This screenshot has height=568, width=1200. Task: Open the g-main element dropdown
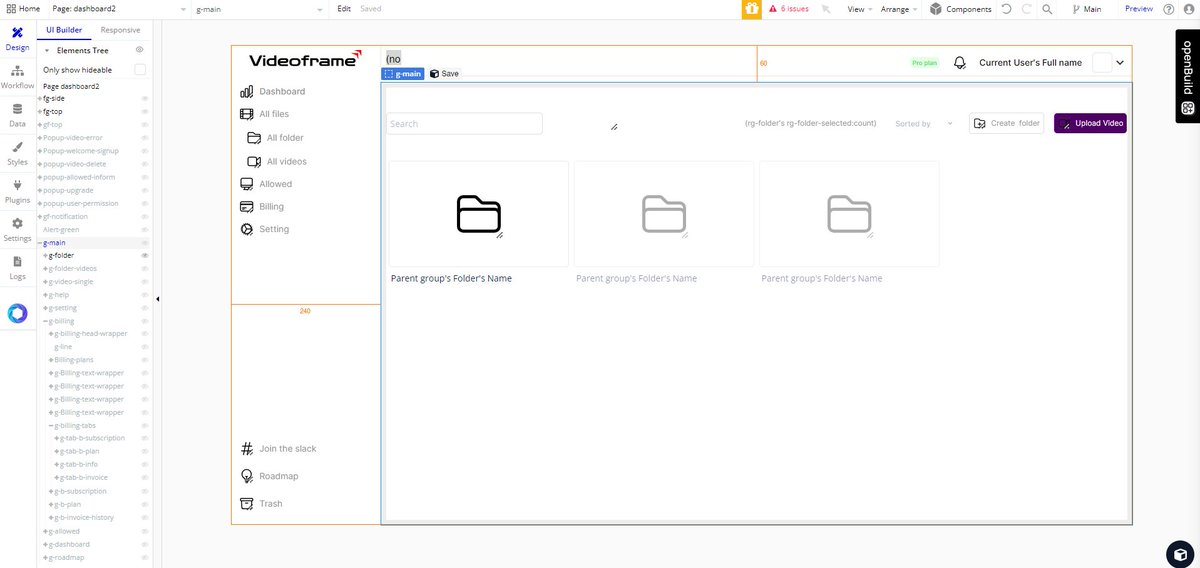click(x=258, y=9)
